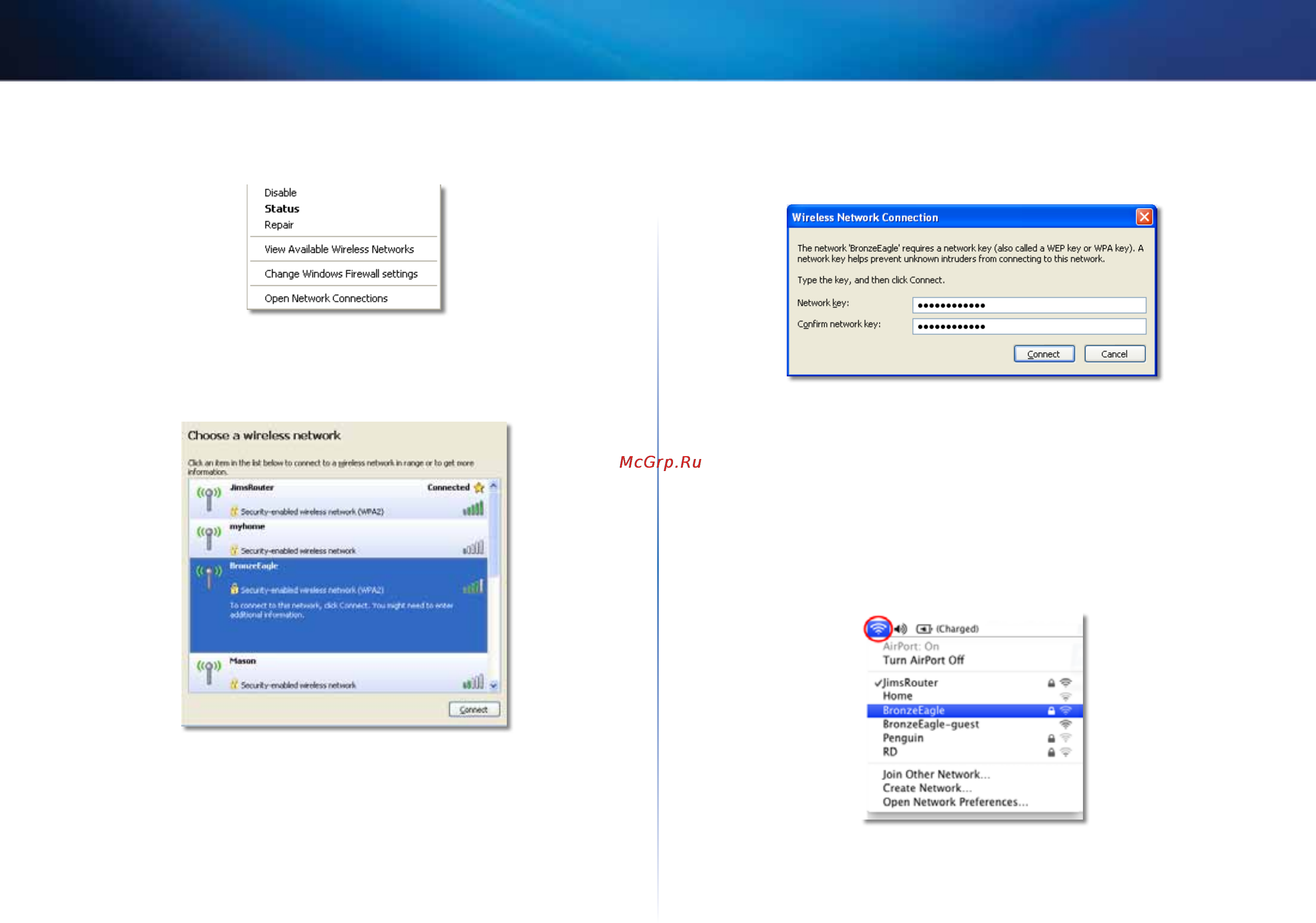
Task: Open Change Windows Firewall settings
Action: point(341,274)
